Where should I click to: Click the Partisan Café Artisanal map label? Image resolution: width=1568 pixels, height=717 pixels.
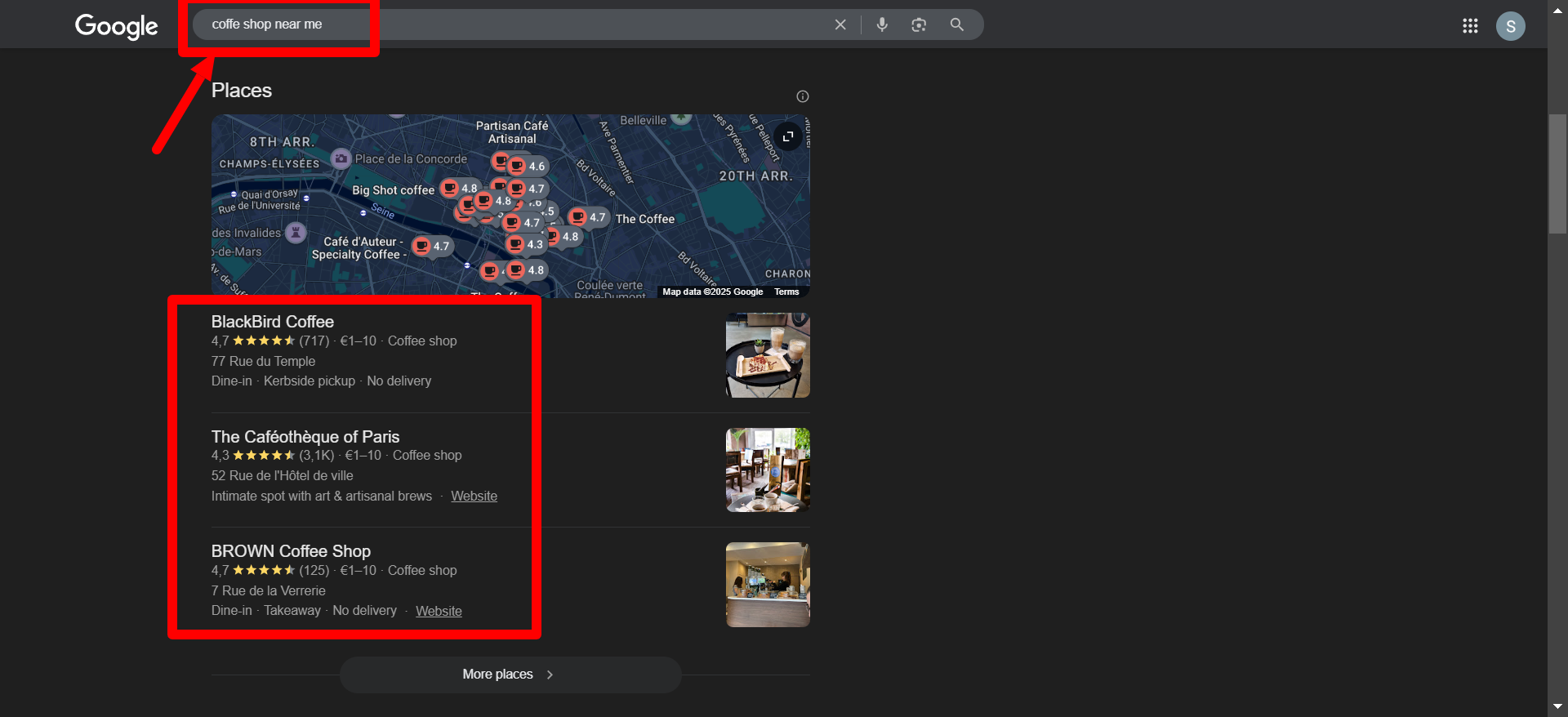[512, 132]
